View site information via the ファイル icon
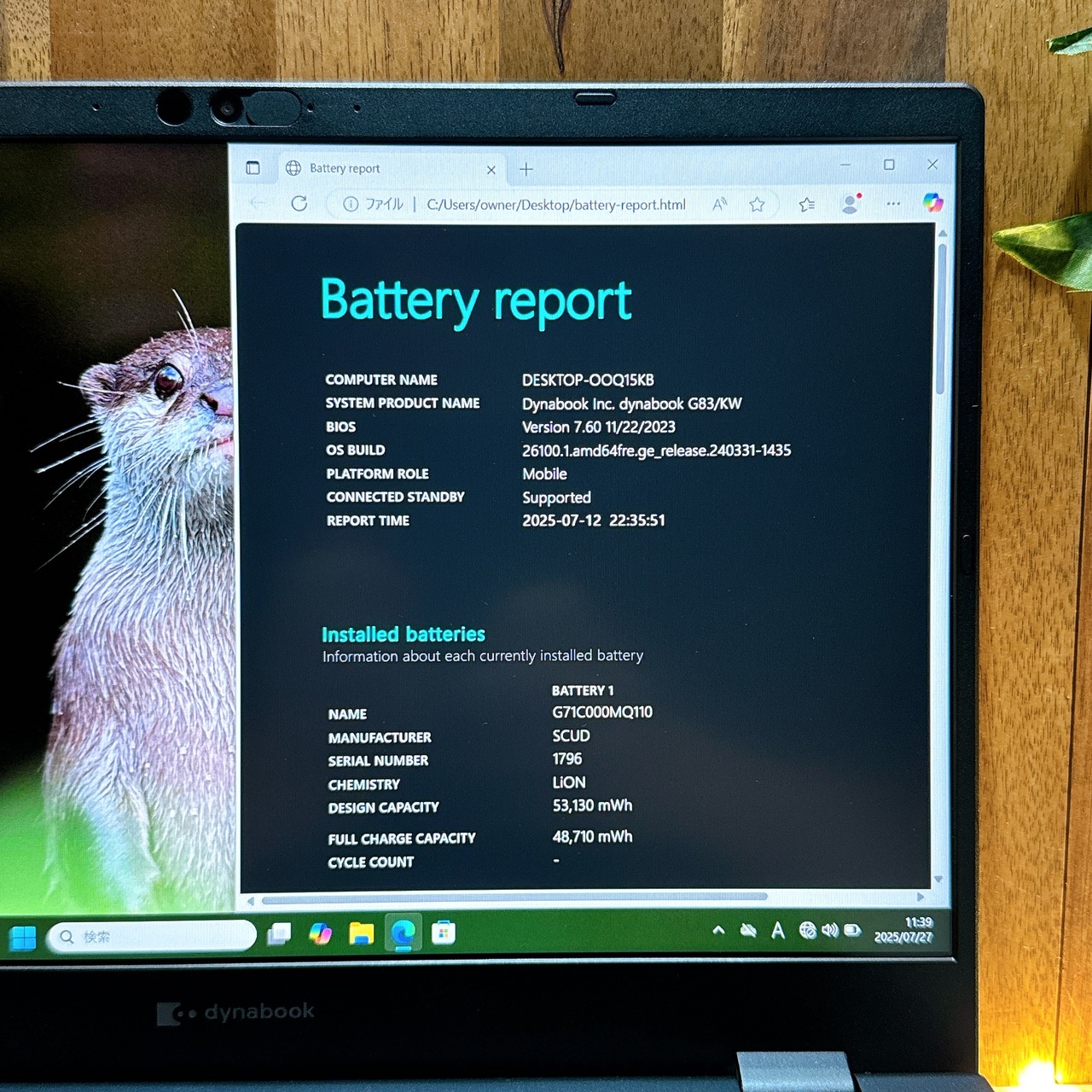This screenshot has width=1092, height=1092. [x=350, y=204]
